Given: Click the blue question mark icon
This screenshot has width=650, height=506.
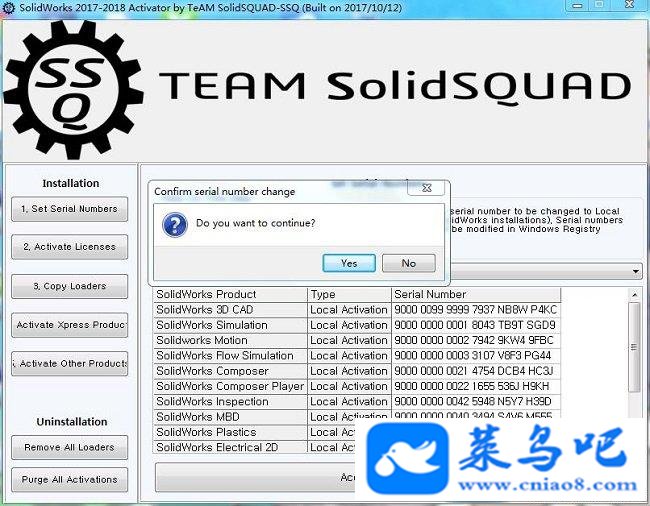Looking at the screenshot, I should (175, 224).
